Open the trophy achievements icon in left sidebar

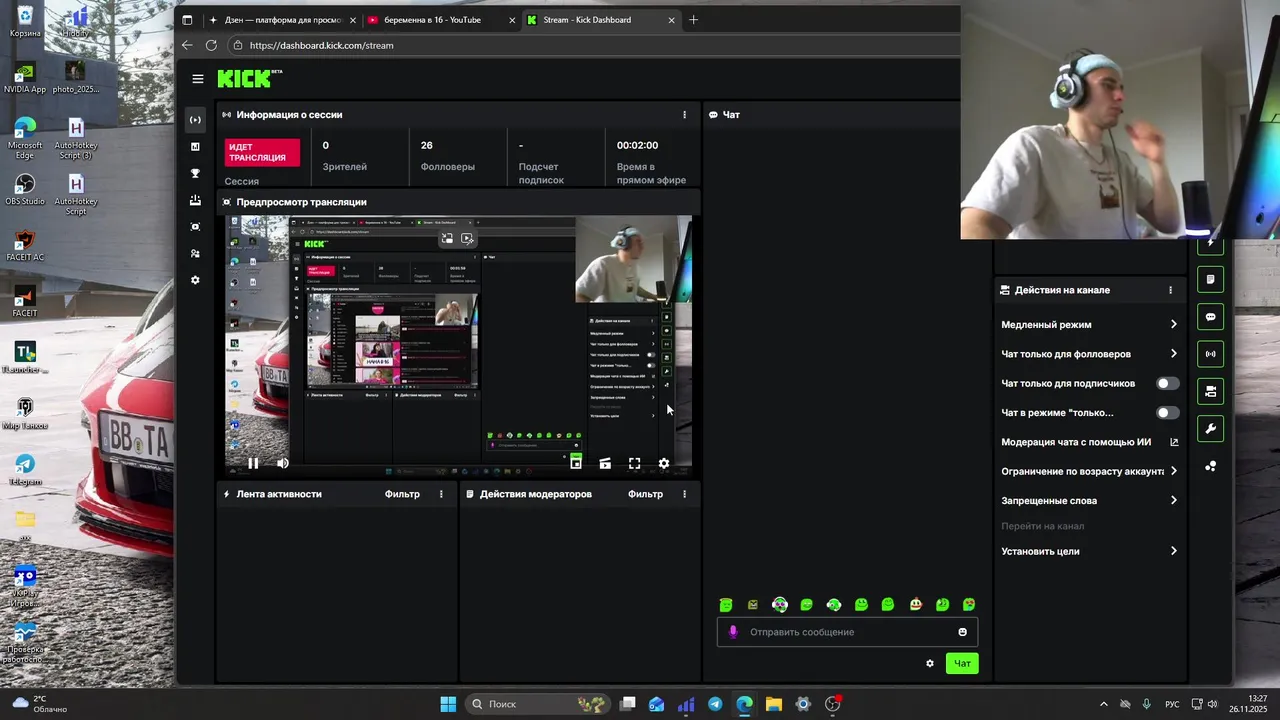click(195, 173)
